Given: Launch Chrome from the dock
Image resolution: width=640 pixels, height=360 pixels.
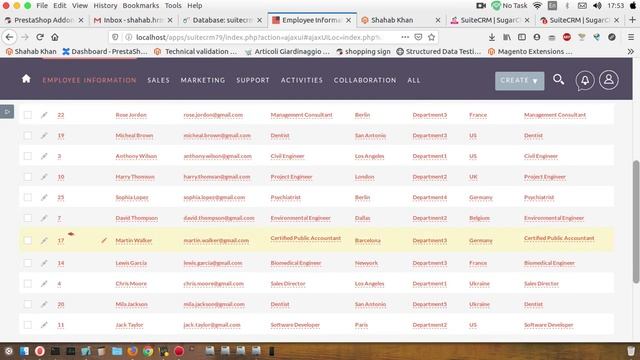Looking at the screenshot, I should pyautogui.click(x=148, y=351).
